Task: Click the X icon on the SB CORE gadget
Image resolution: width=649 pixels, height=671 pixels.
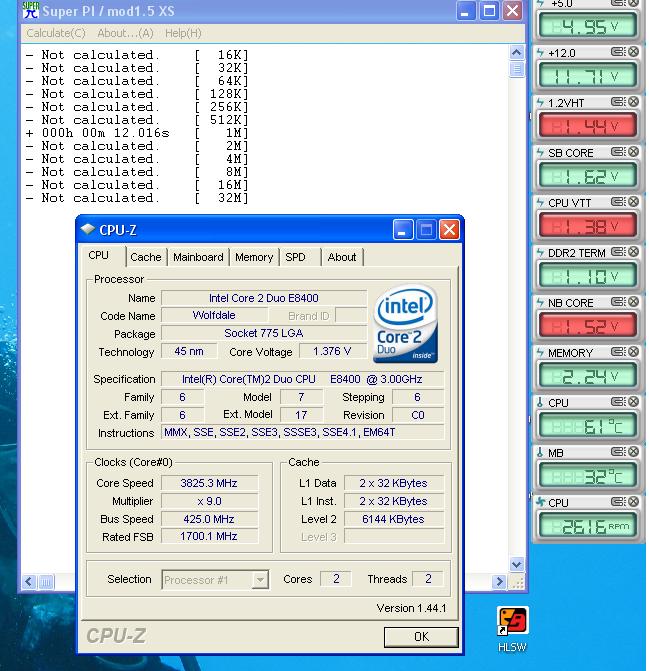Action: [x=634, y=152]
